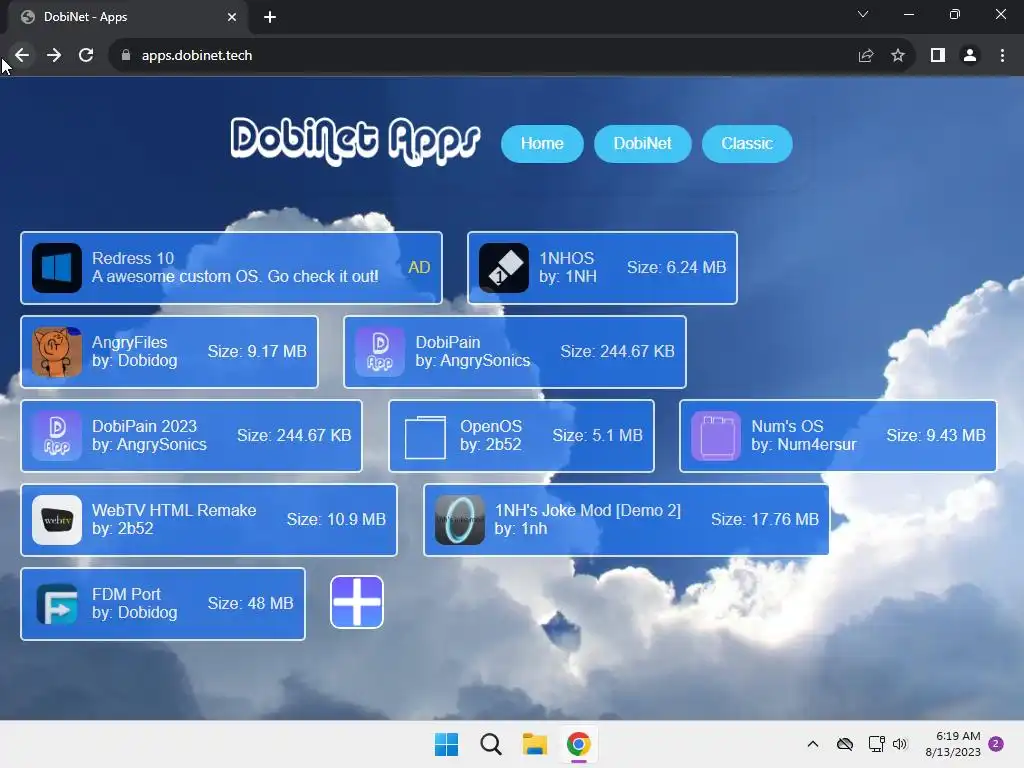Click the 1NHOS eraser app icon
This screenshot has height=768, width=1024.
click(x=504, y=268)
